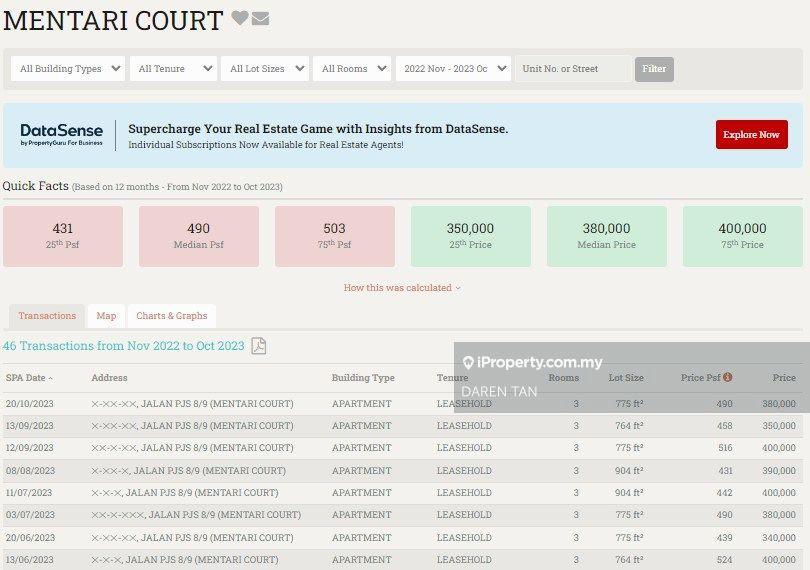810x570 pixels.
Task: Click the Median Price 380,000 tile
Action: click(x=606, y=236)
